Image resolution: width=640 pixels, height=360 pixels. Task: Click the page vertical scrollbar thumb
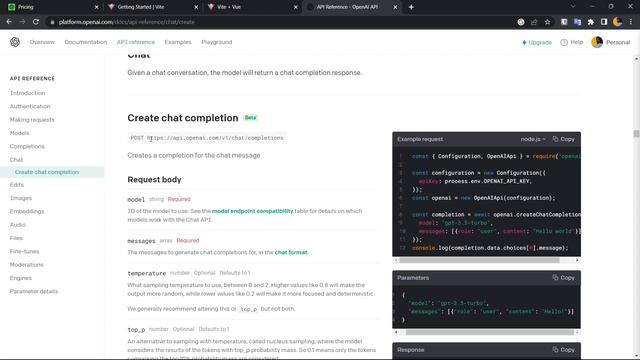point(636,134)
